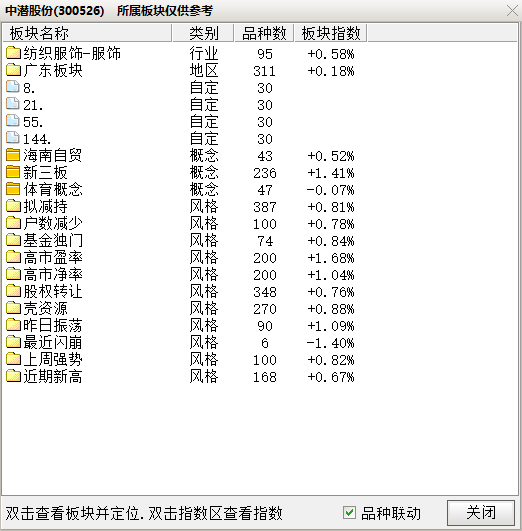The image size is (522, 531).
Task: Sort by 品种数 column header
Action: (x=264, y=33)
